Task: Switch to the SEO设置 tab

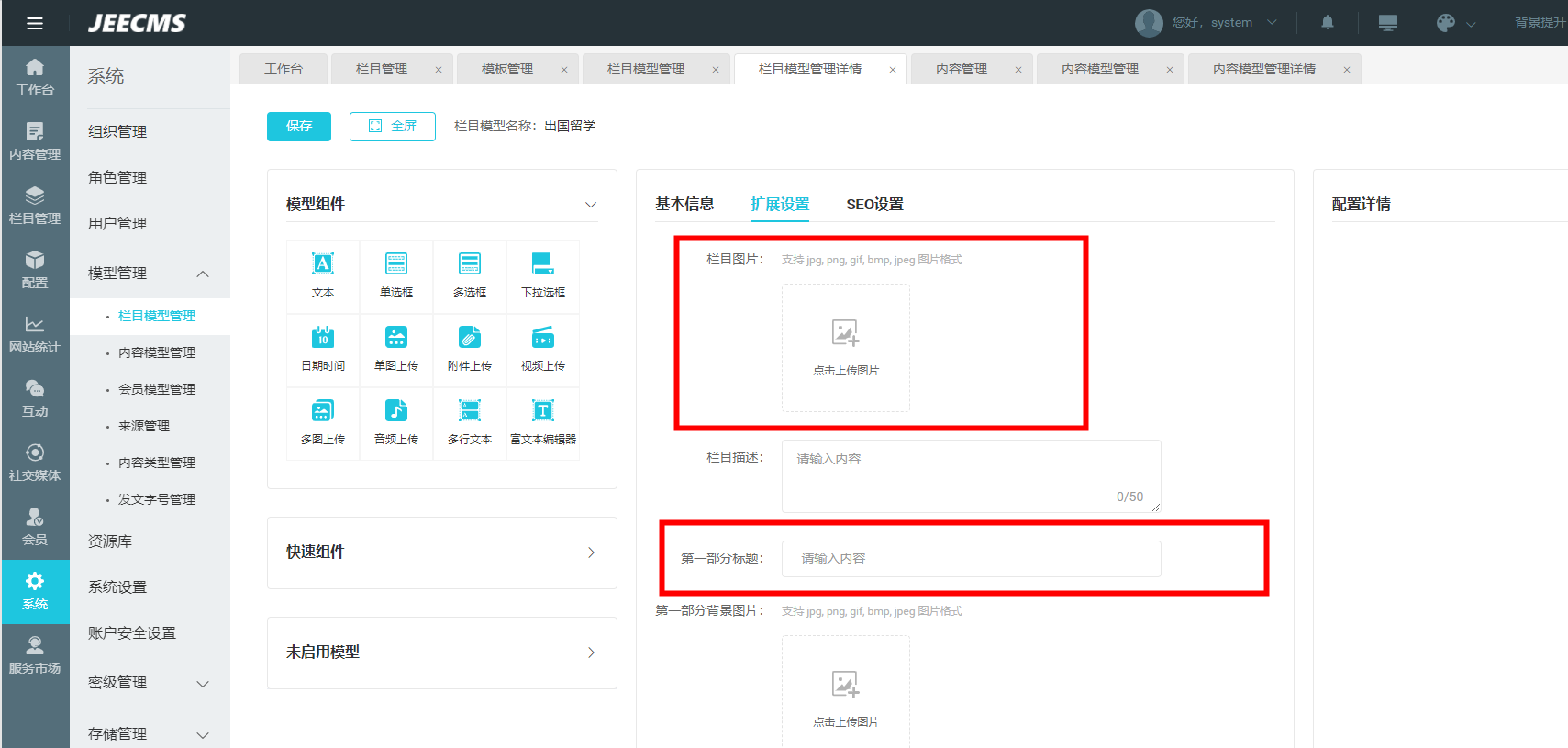Action: [x=874, y=205]
